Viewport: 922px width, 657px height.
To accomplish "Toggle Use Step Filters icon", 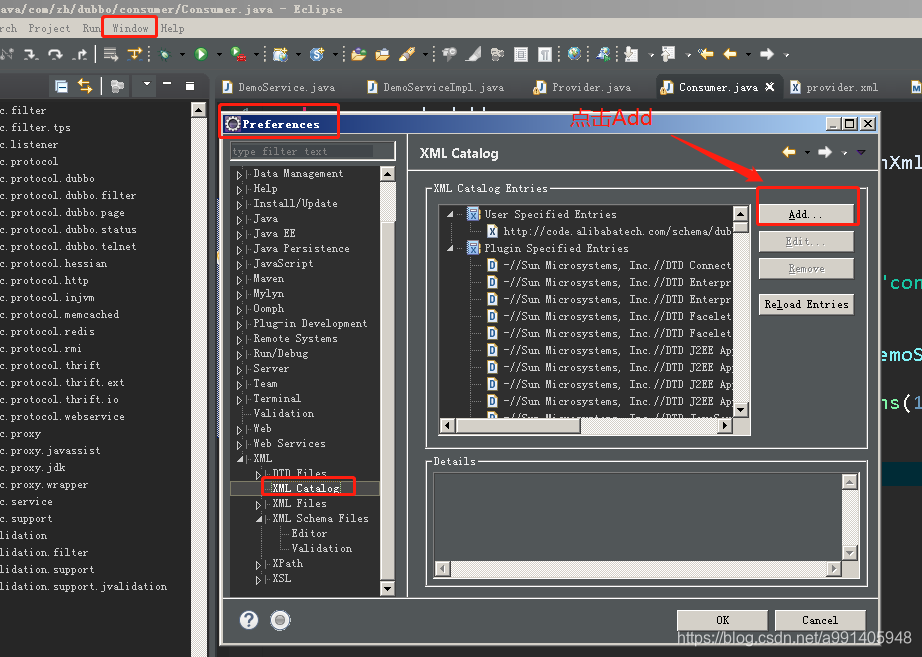I will 135,54.
